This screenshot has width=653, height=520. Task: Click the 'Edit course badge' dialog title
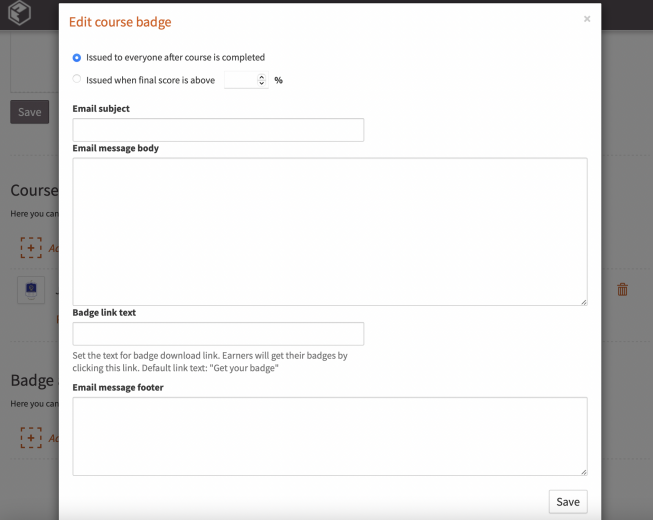coord(120,22)
